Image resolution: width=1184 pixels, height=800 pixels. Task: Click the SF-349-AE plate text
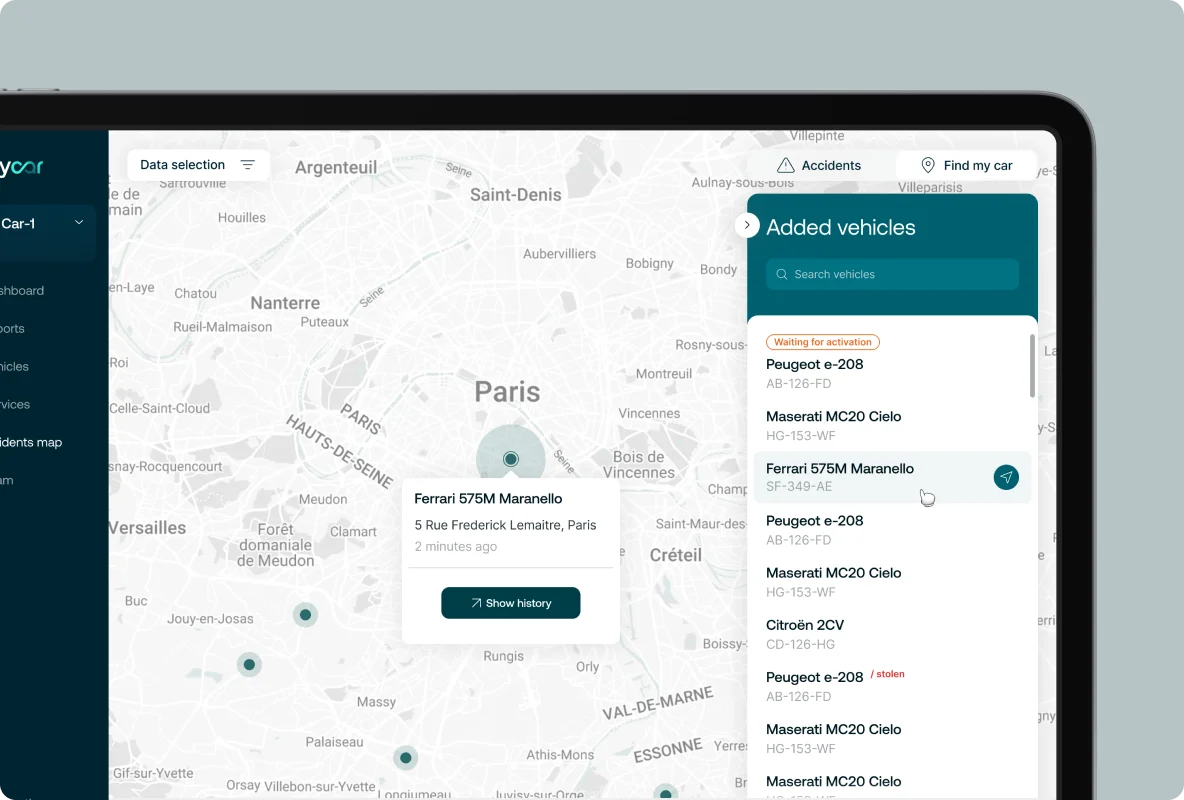pyautogui.click(x=799, y=486)
